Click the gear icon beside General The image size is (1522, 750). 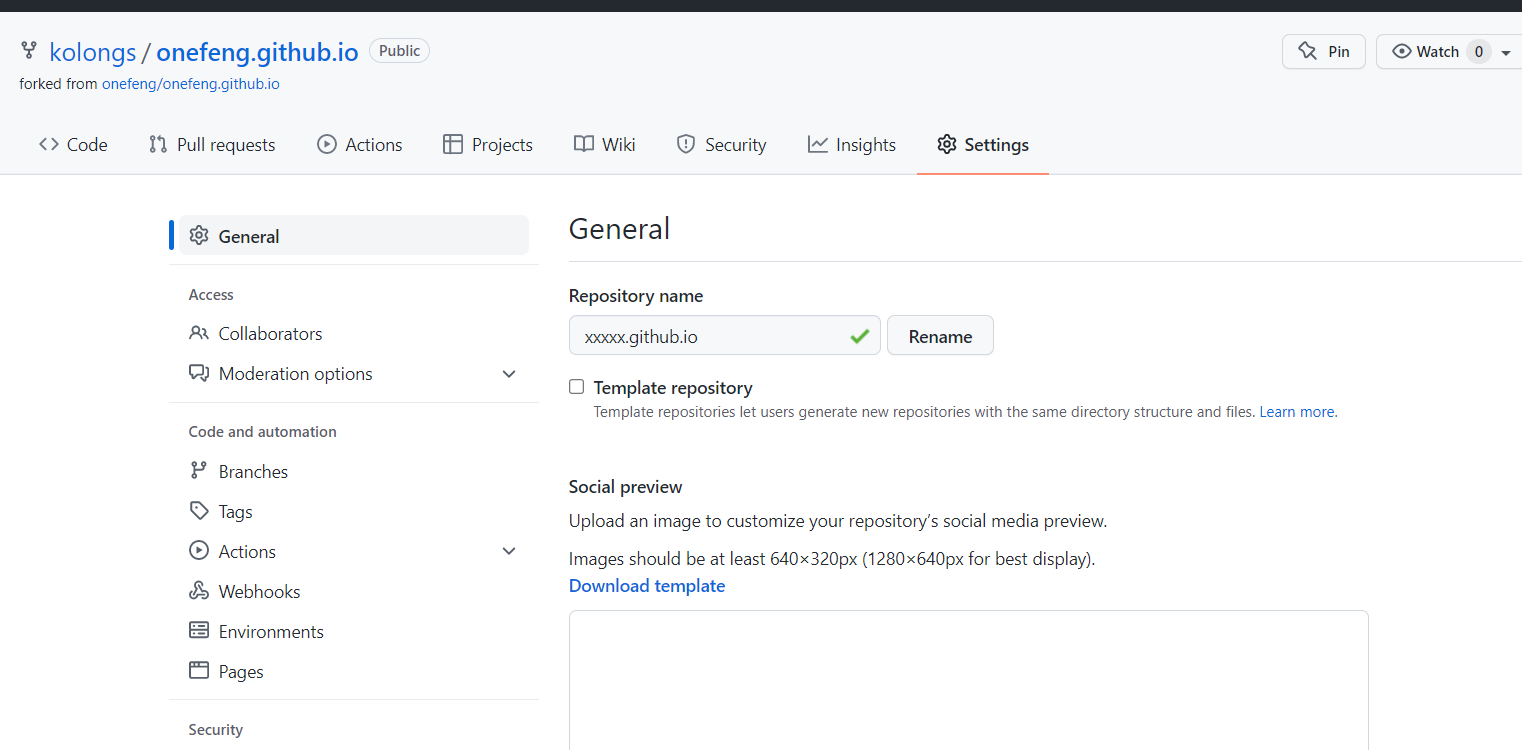199,236
